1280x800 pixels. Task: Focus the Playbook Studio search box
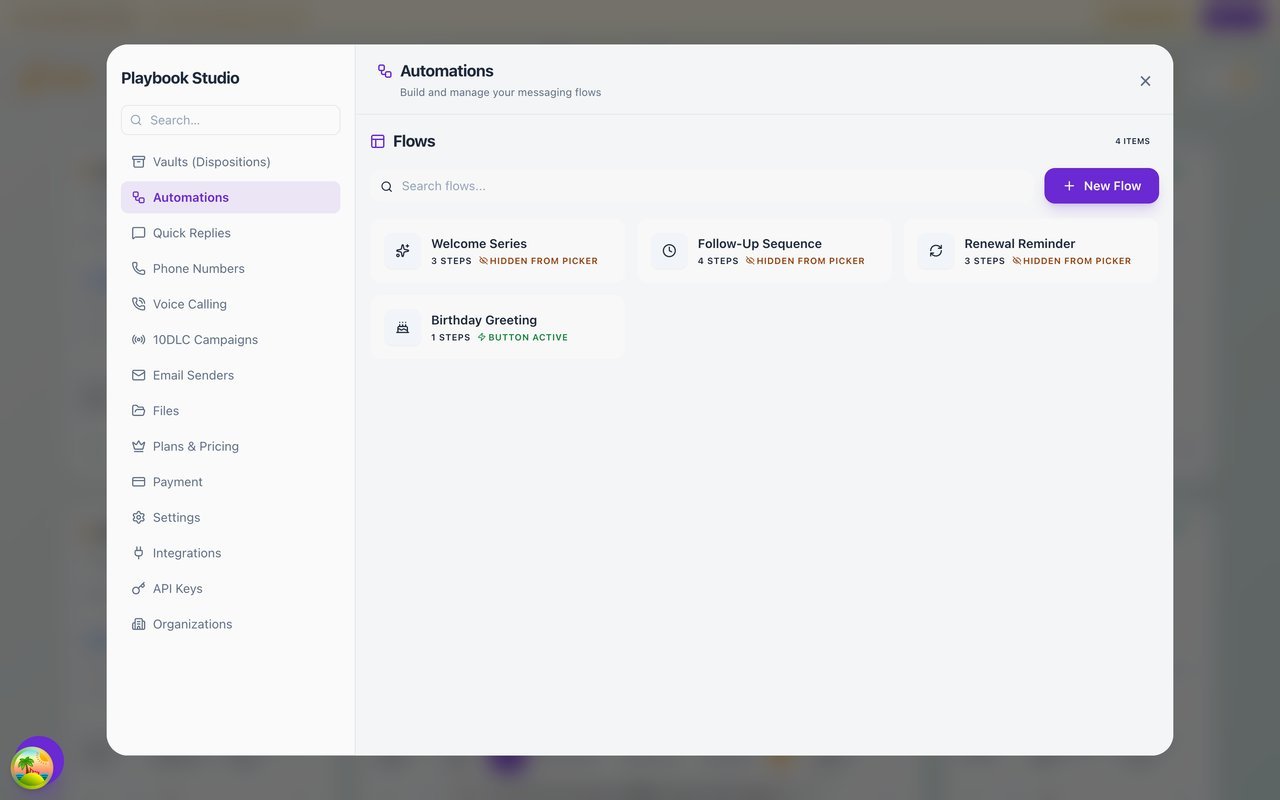tap(230, 120)
